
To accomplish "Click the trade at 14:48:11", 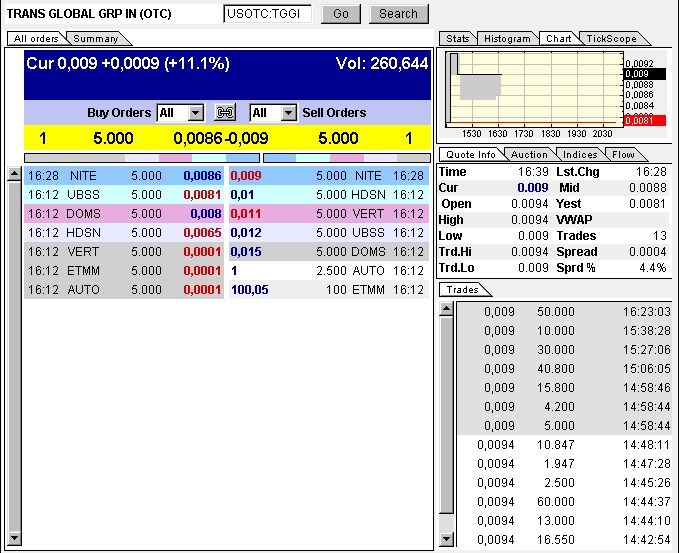I will click(565, 445).
